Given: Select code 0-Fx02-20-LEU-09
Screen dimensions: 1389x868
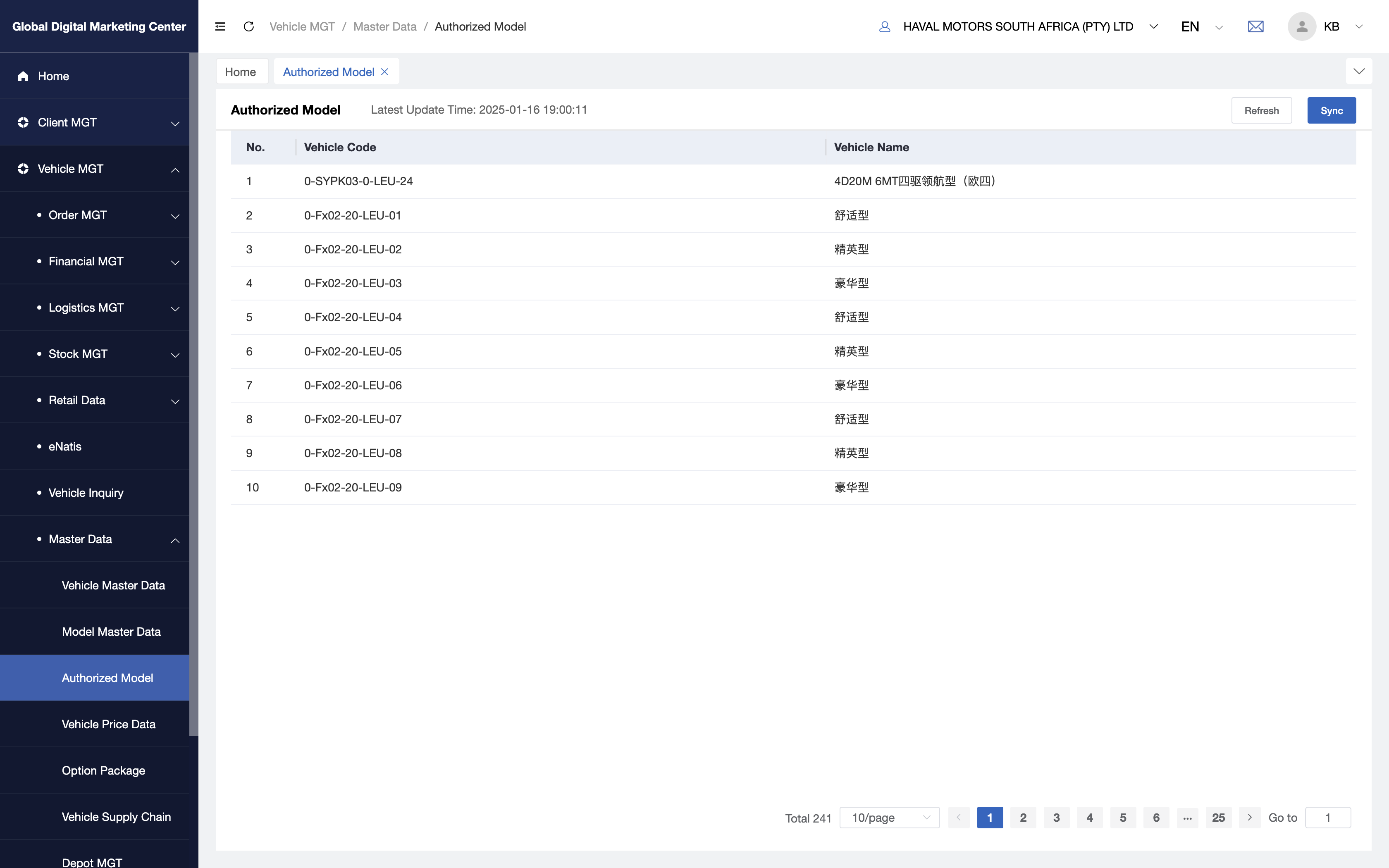Looking at the screenshot, I should 352,487.
